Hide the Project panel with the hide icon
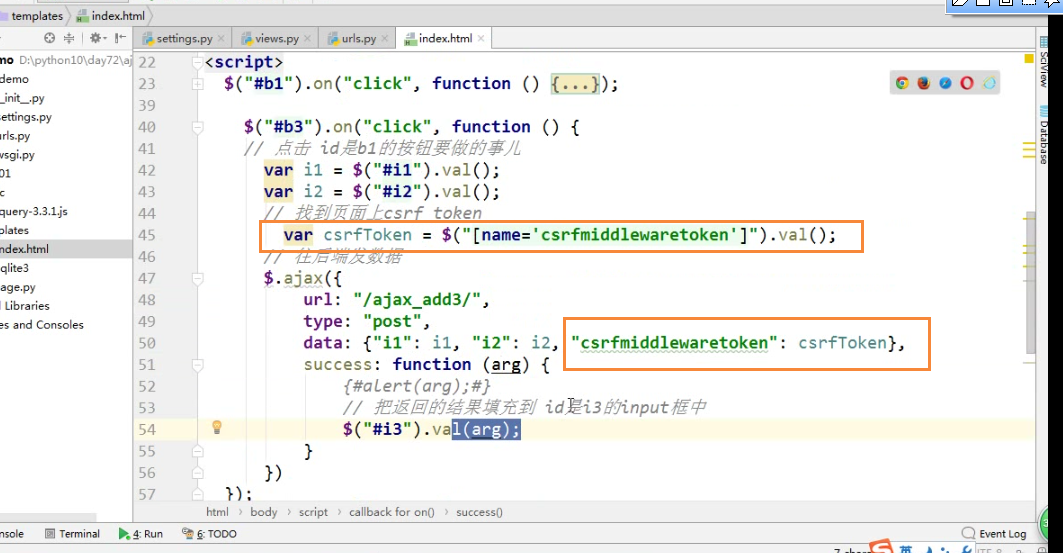Screen dimensions: 1063x553 [x=121, y=39]
